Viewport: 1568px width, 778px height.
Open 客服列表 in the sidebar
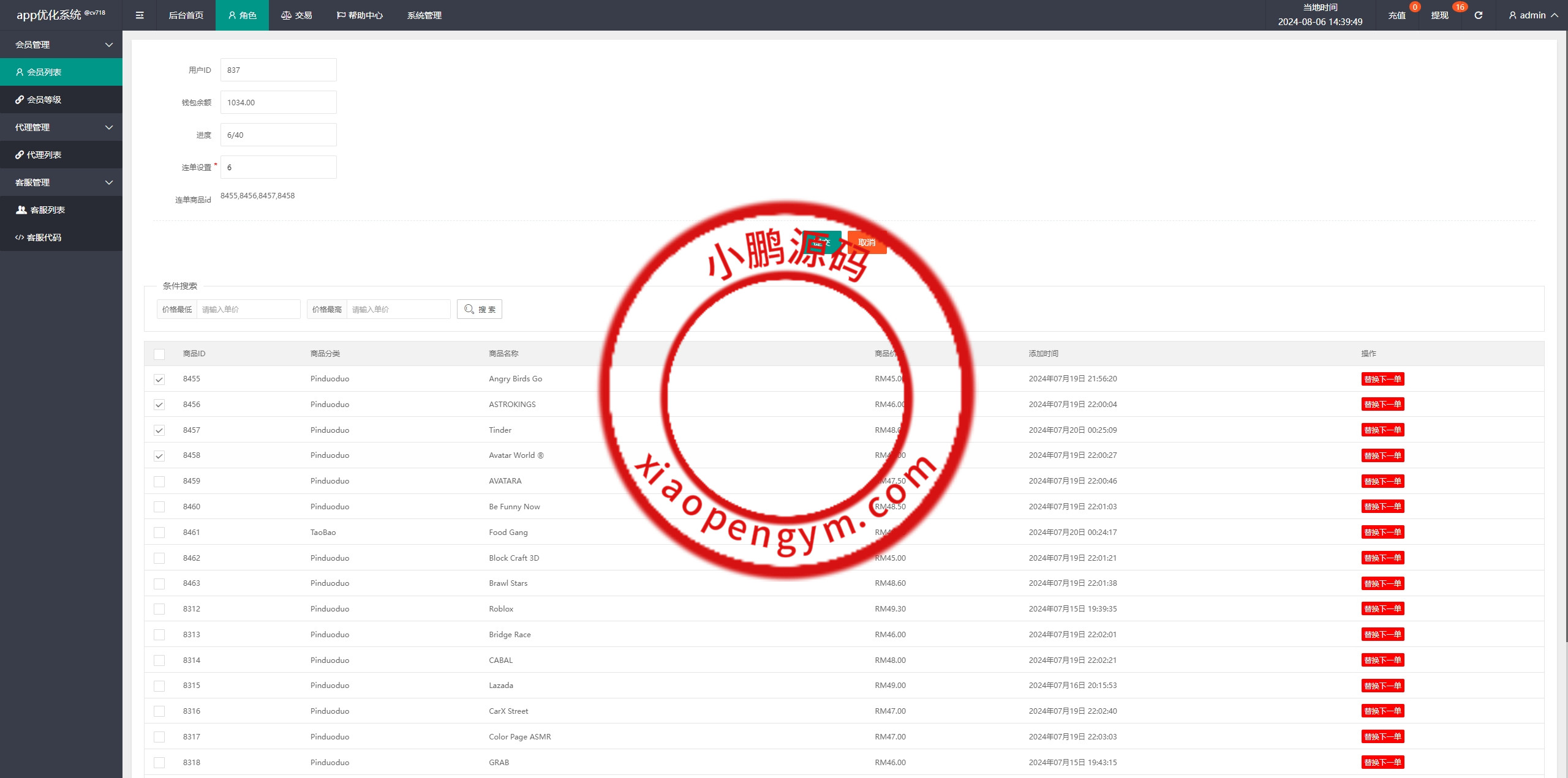coord(47,210)
